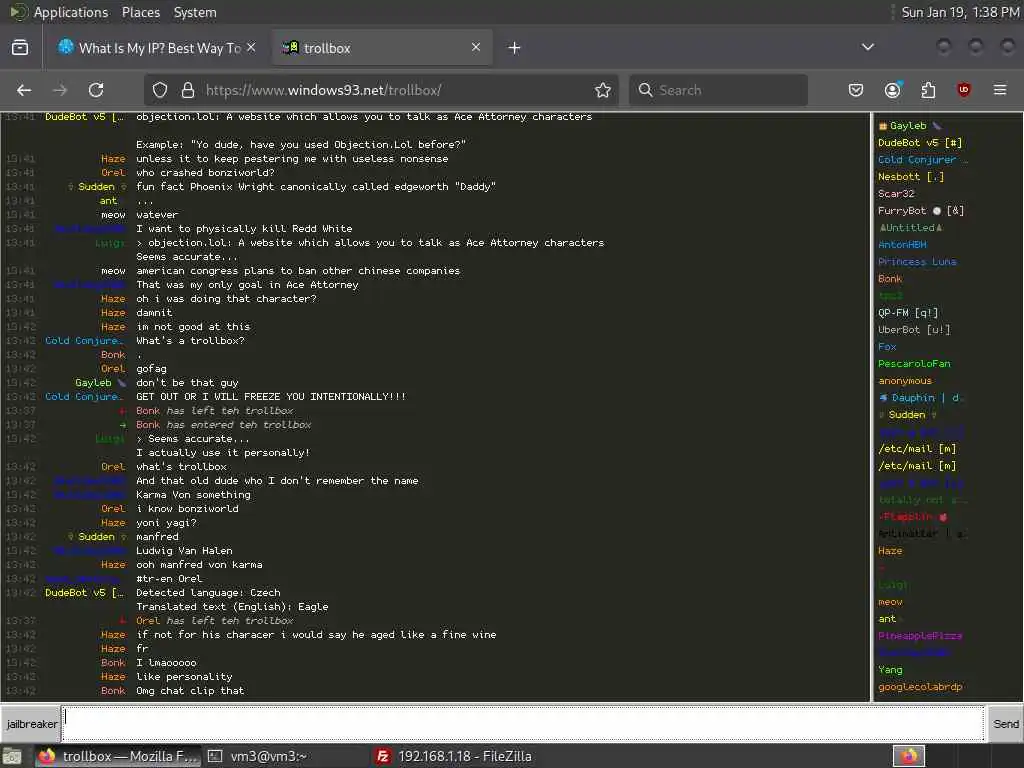The height and width of the screenshot is (768, 1024).
Task: Select Untitled in user list
Action: click(910, 227)
